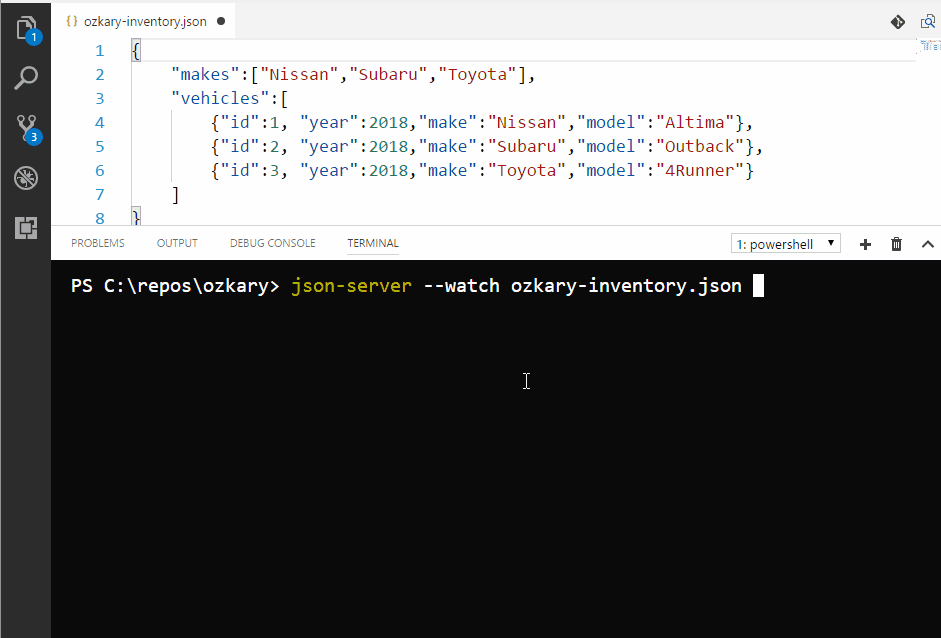Kill the active terminal with the trash icon
Viewport: 941px width, 638px height.
pyautogui.click(x=896, y=243)
